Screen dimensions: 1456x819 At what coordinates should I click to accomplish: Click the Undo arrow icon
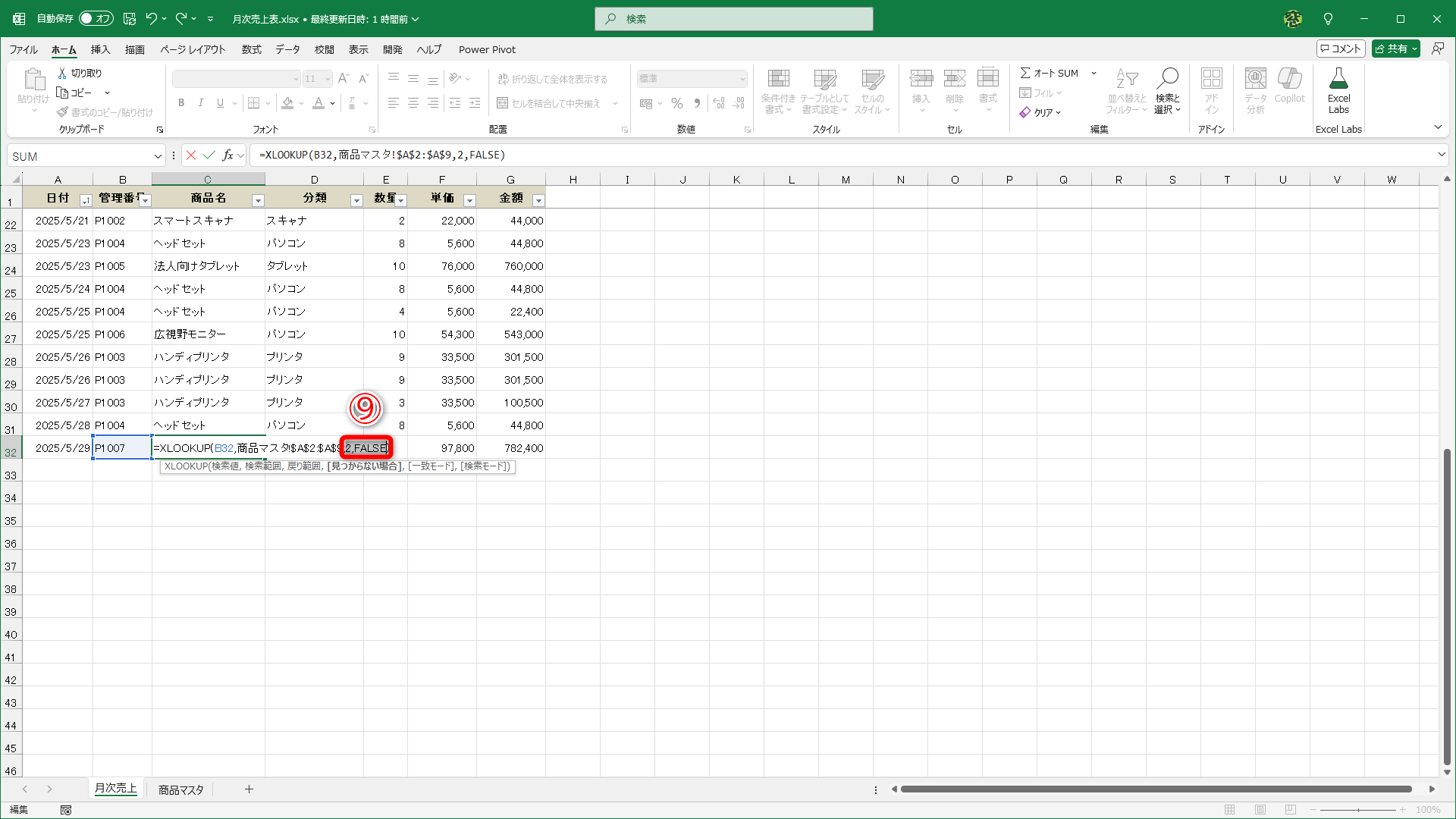pyautogui.click(x=151, y=19)
